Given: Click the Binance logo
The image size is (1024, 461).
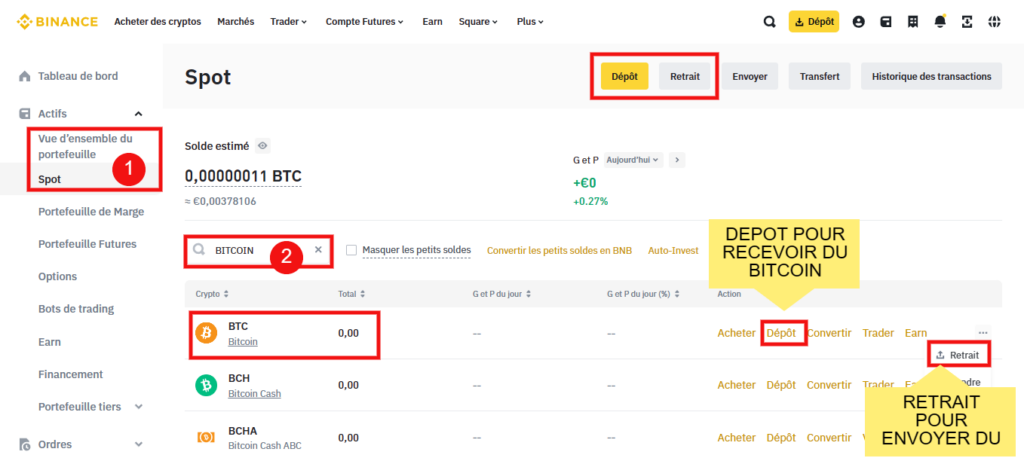Looking at the screenshot, I should [57, 22].
